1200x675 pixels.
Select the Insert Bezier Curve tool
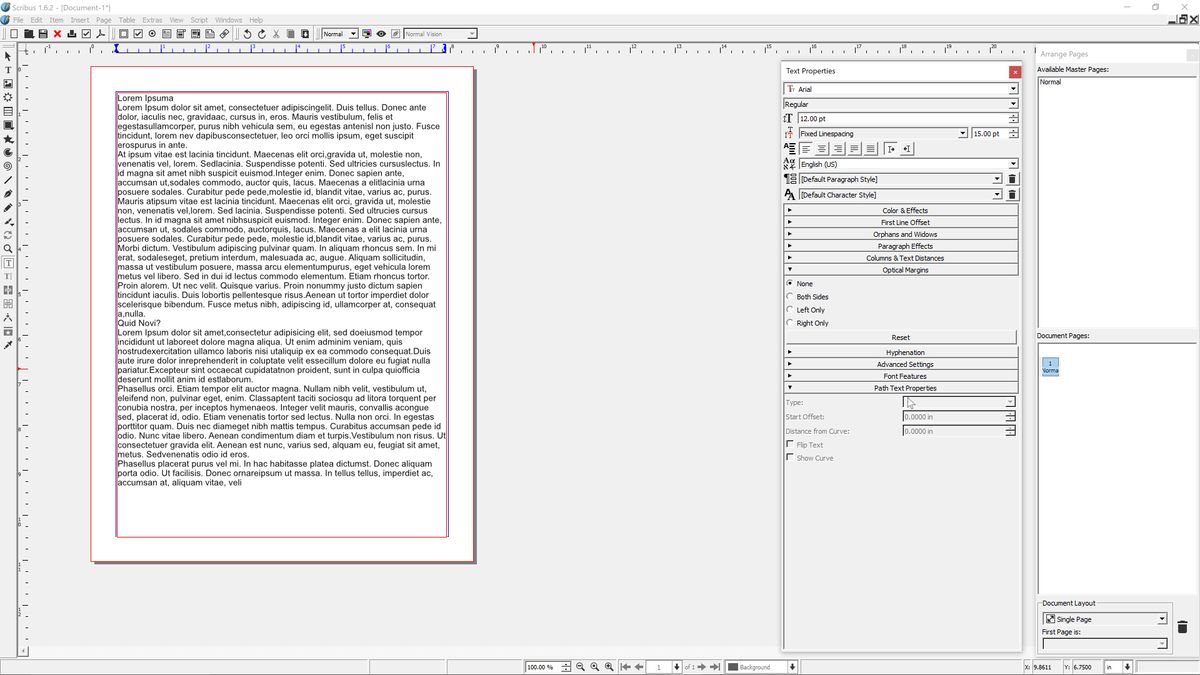point(8,194)
